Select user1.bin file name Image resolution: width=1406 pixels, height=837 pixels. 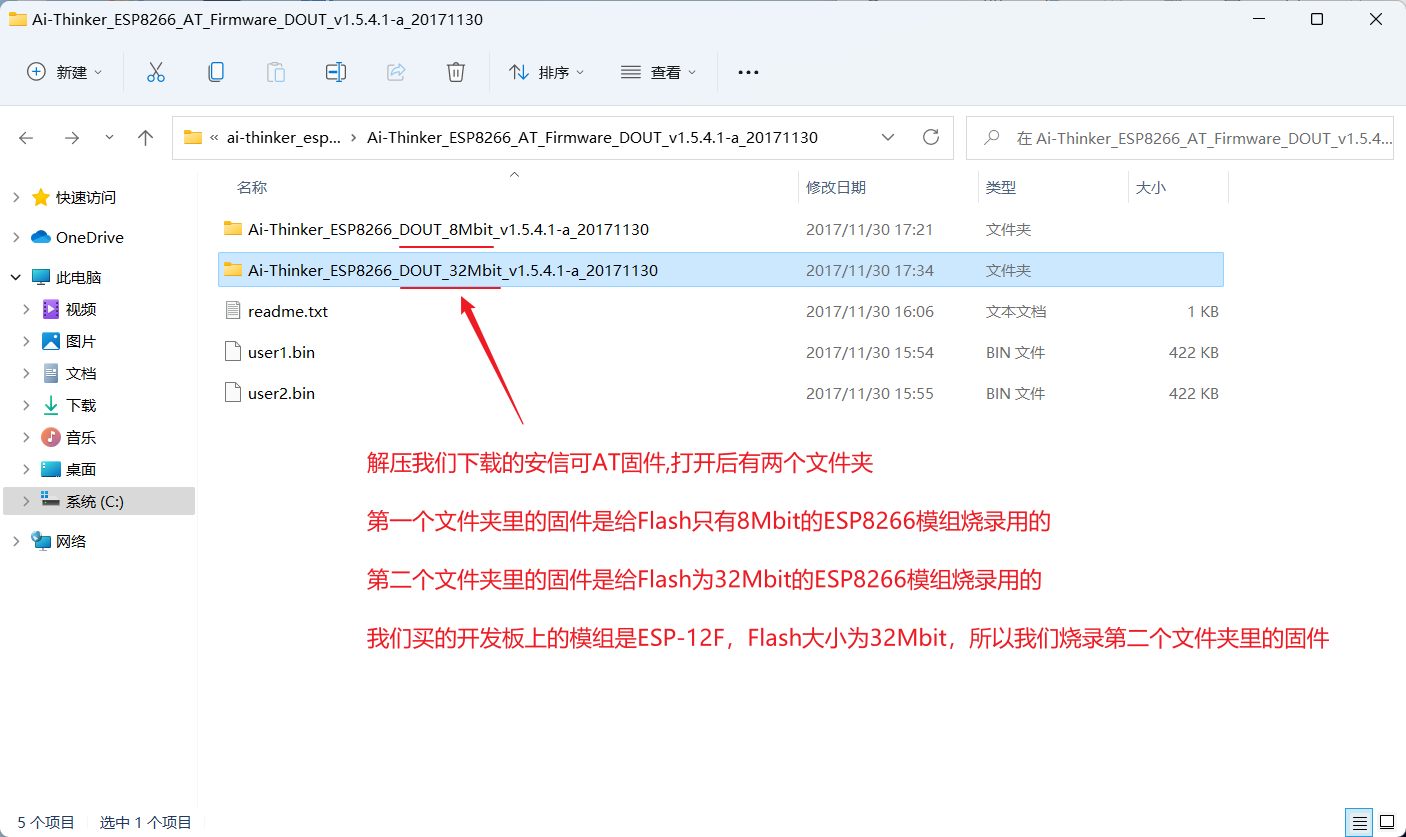pyautogui.click(x=282, y=352)
